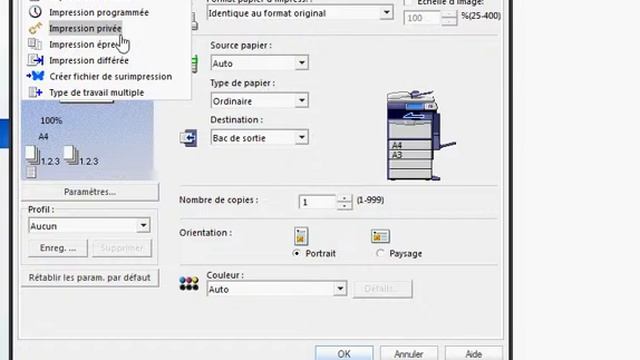Select the A3 tray on copier image
Screen dimensions: 640x360
coord(410,155)
